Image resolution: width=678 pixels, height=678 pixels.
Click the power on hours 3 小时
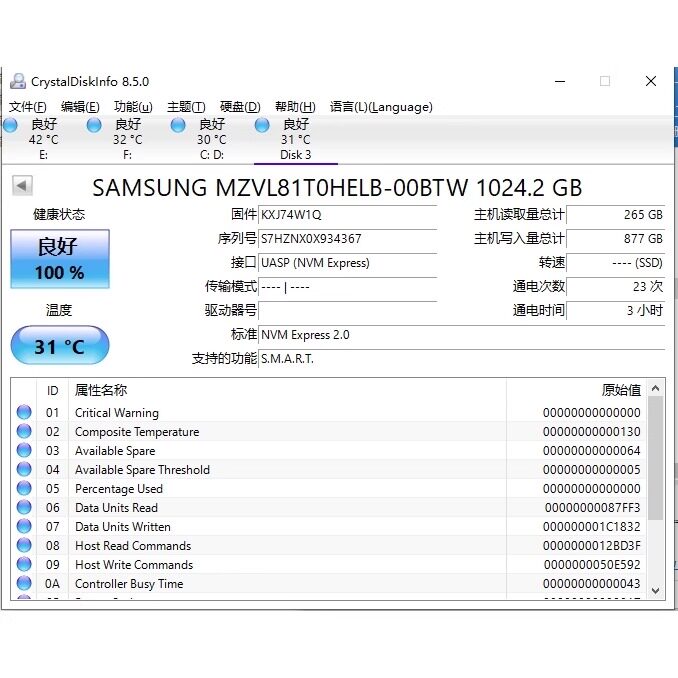(x=616, y=310)
